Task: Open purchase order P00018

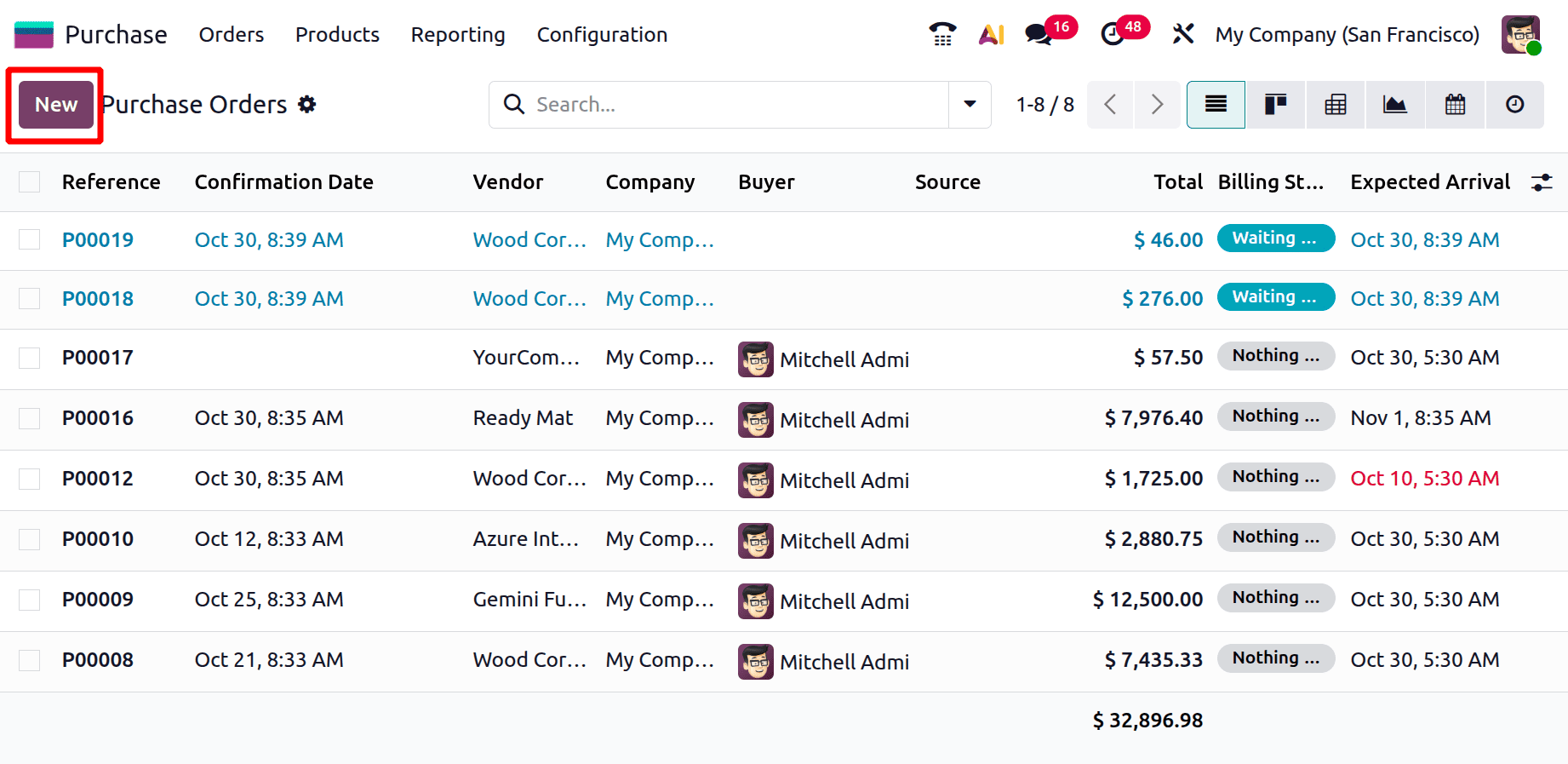Action: 98,299
